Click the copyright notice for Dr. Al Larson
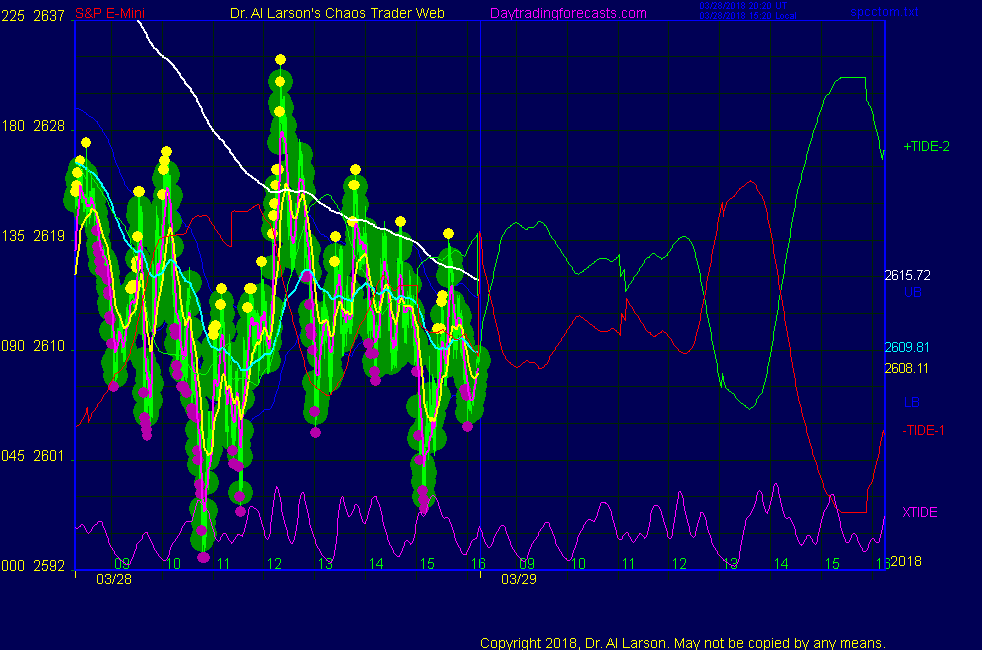982x650 pixels. coord(683,642)
